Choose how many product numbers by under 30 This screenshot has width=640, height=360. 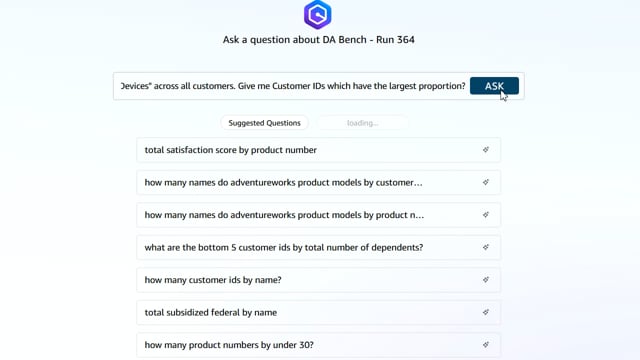319,345
